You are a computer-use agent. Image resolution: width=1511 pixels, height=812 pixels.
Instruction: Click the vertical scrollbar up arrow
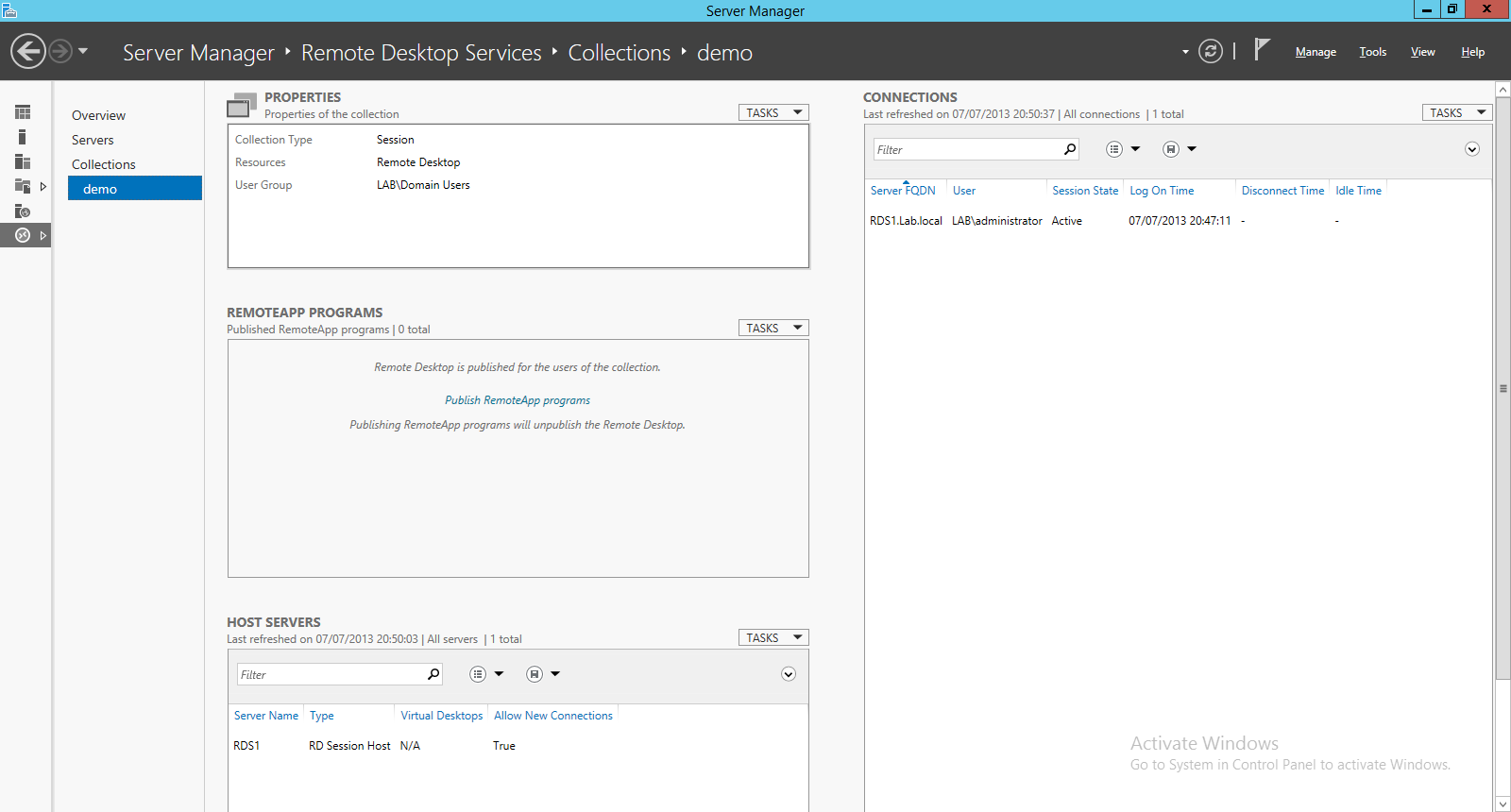tap(1503, 90)
